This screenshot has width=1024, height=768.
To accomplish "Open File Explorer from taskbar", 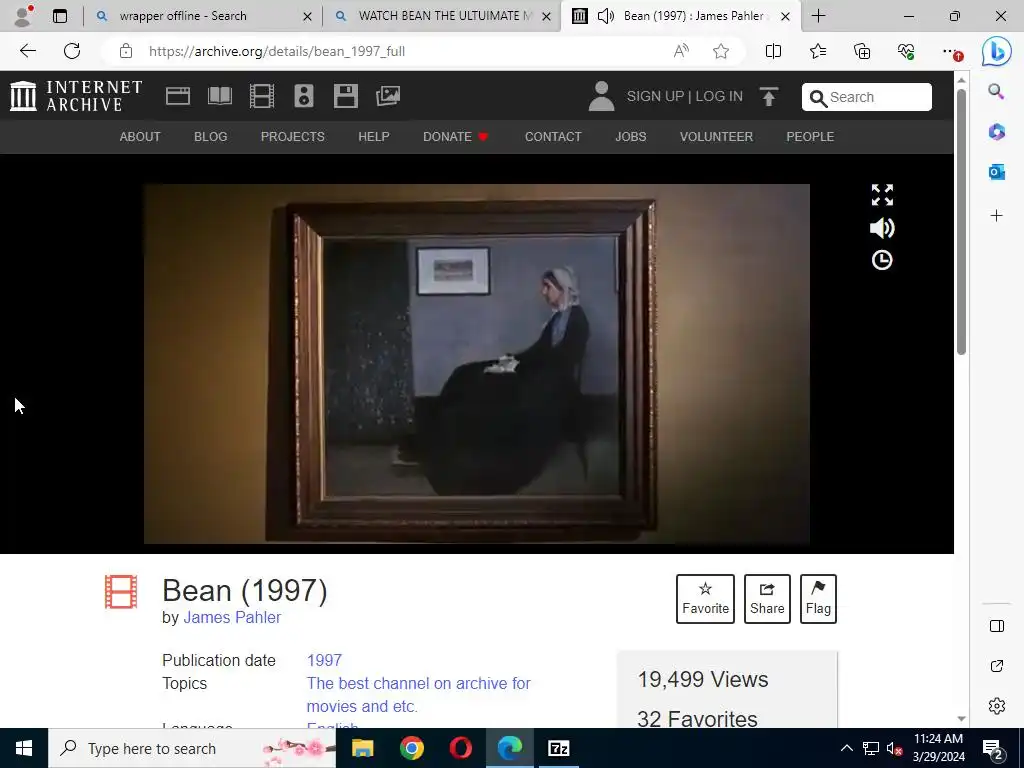I will (x=362, y=748).
